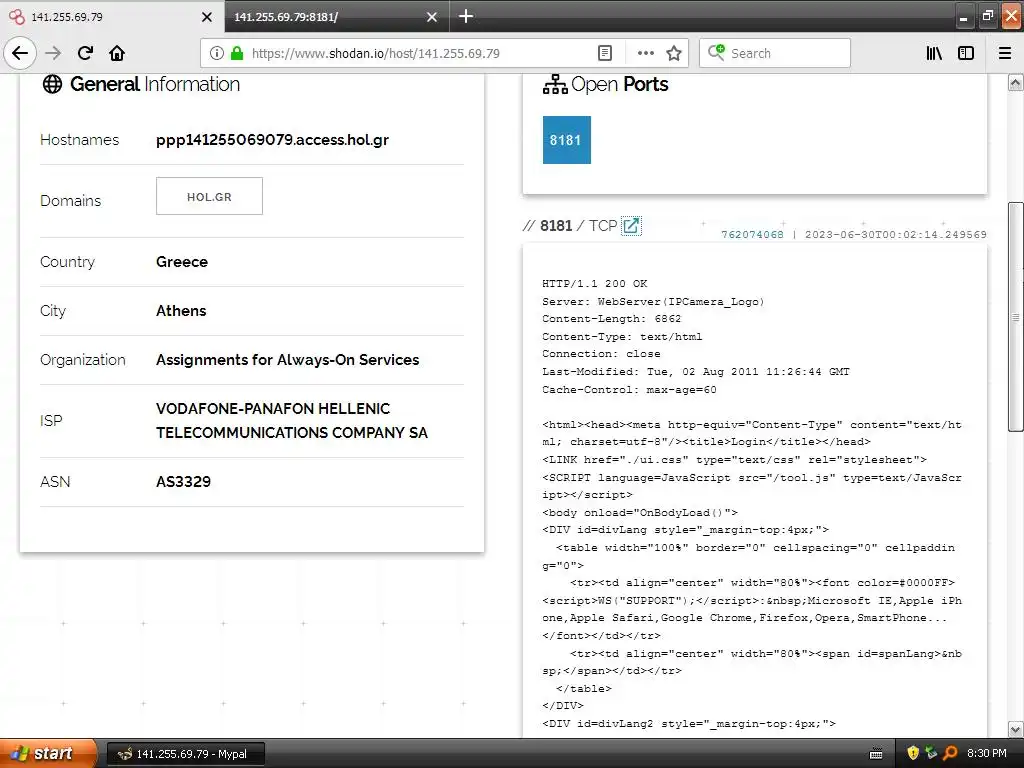Activate the Mypal taskbar button
The width and height of the screenshot is (1024, 768).
(x=185, y=754)
